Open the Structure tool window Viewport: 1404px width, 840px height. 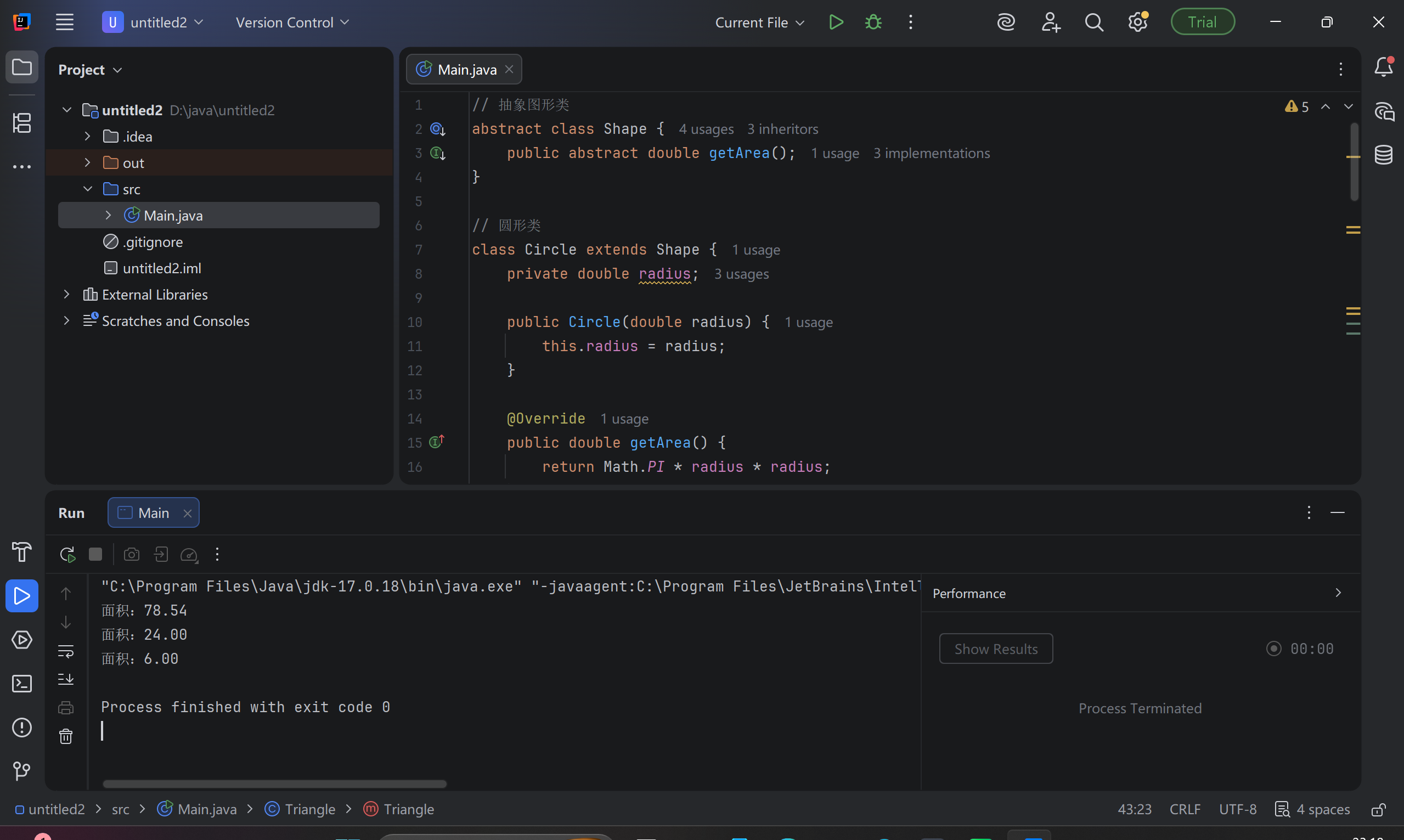(21, 123)
